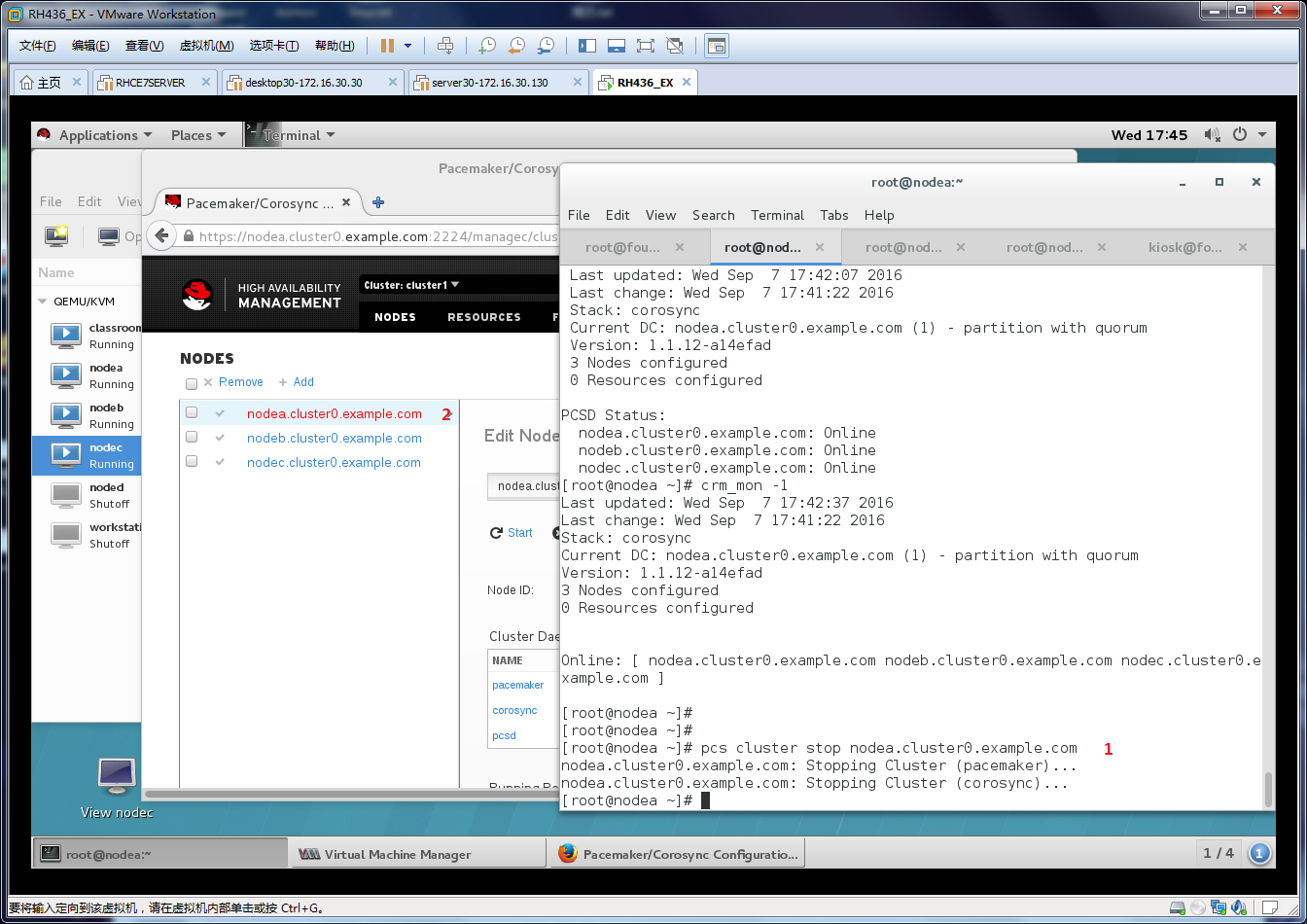Click the volume icon in GNOME top bar
The width and height of the screenshot is (1307, 924).
click(1212, 135)
